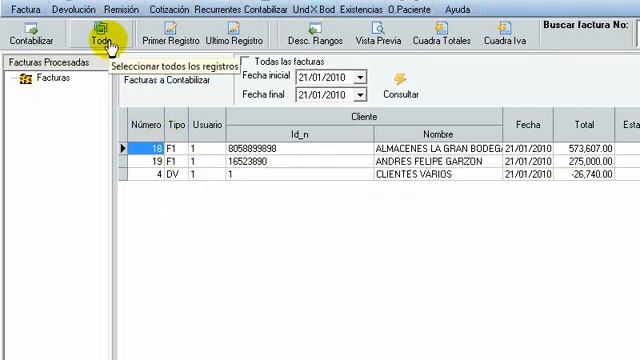Select all records with Todo icon
The width and height of the screenshot is (640, 360).
(x=100, y=28)
